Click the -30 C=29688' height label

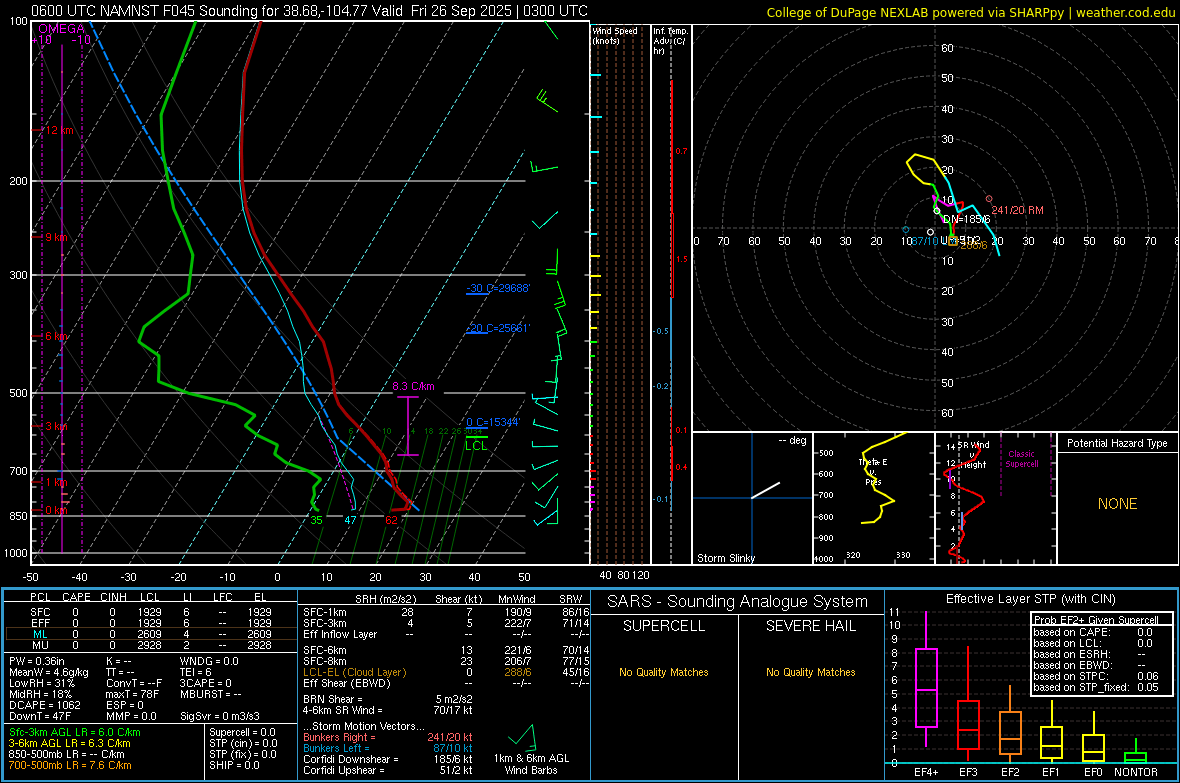497,288
